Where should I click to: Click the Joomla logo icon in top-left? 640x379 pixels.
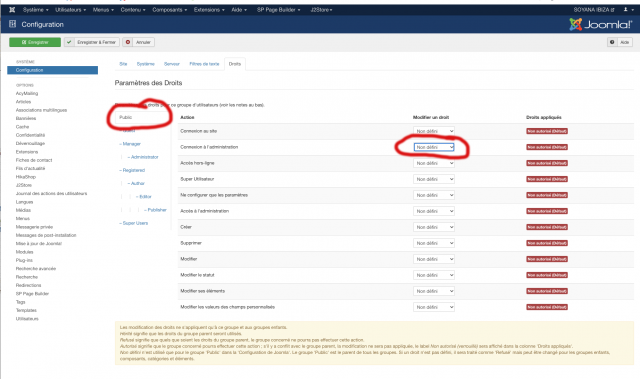pos(12,9)
